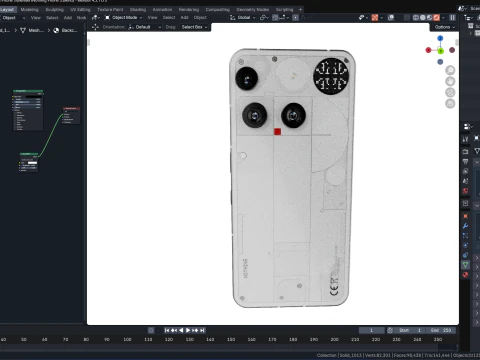Open the viewport Options dropdown
The width and height of the screenshot is (480, 360).
tap(445, 27)
